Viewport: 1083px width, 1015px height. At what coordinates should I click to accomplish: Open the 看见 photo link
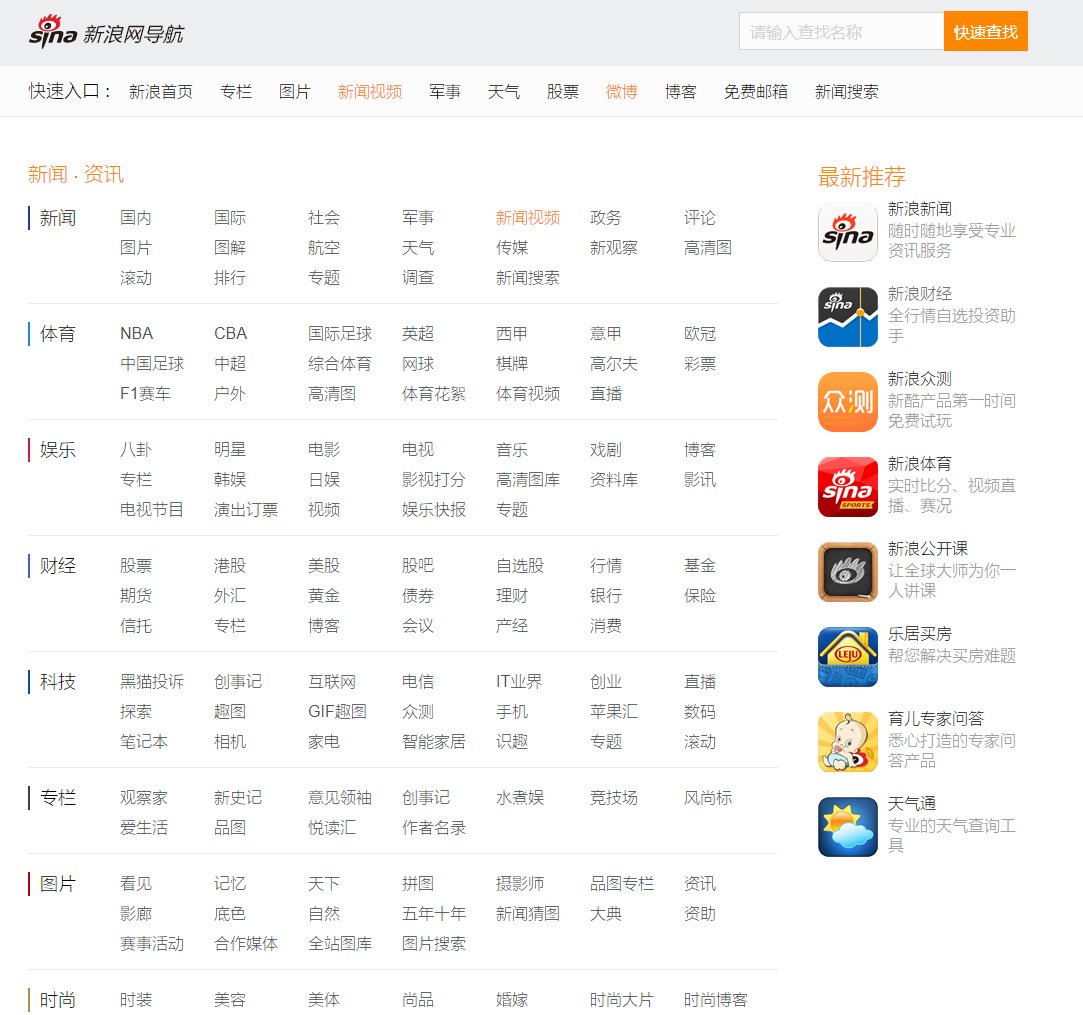tap(135, 884)
